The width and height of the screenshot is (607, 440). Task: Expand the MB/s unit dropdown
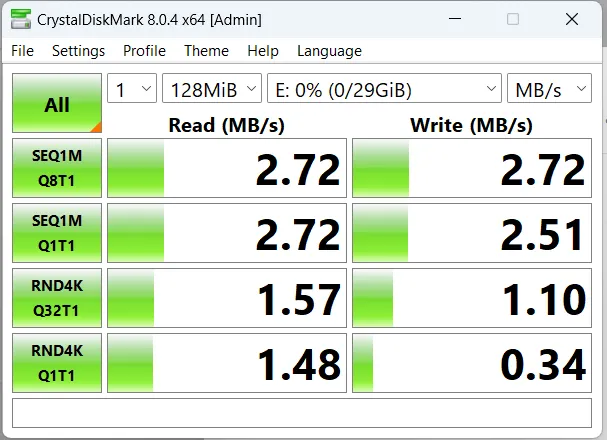click(x=548, y=89)
